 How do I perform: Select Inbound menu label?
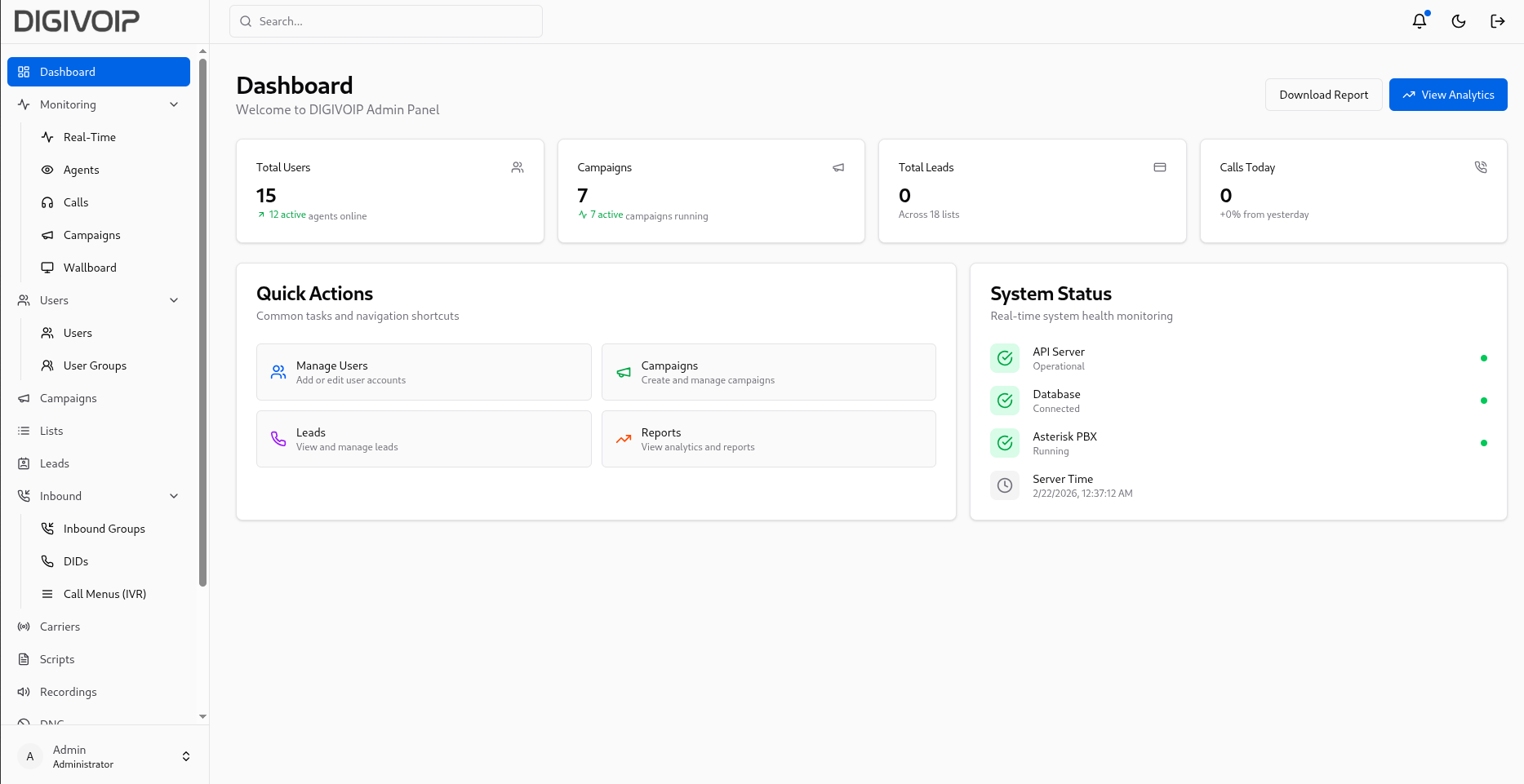point(60,496)
